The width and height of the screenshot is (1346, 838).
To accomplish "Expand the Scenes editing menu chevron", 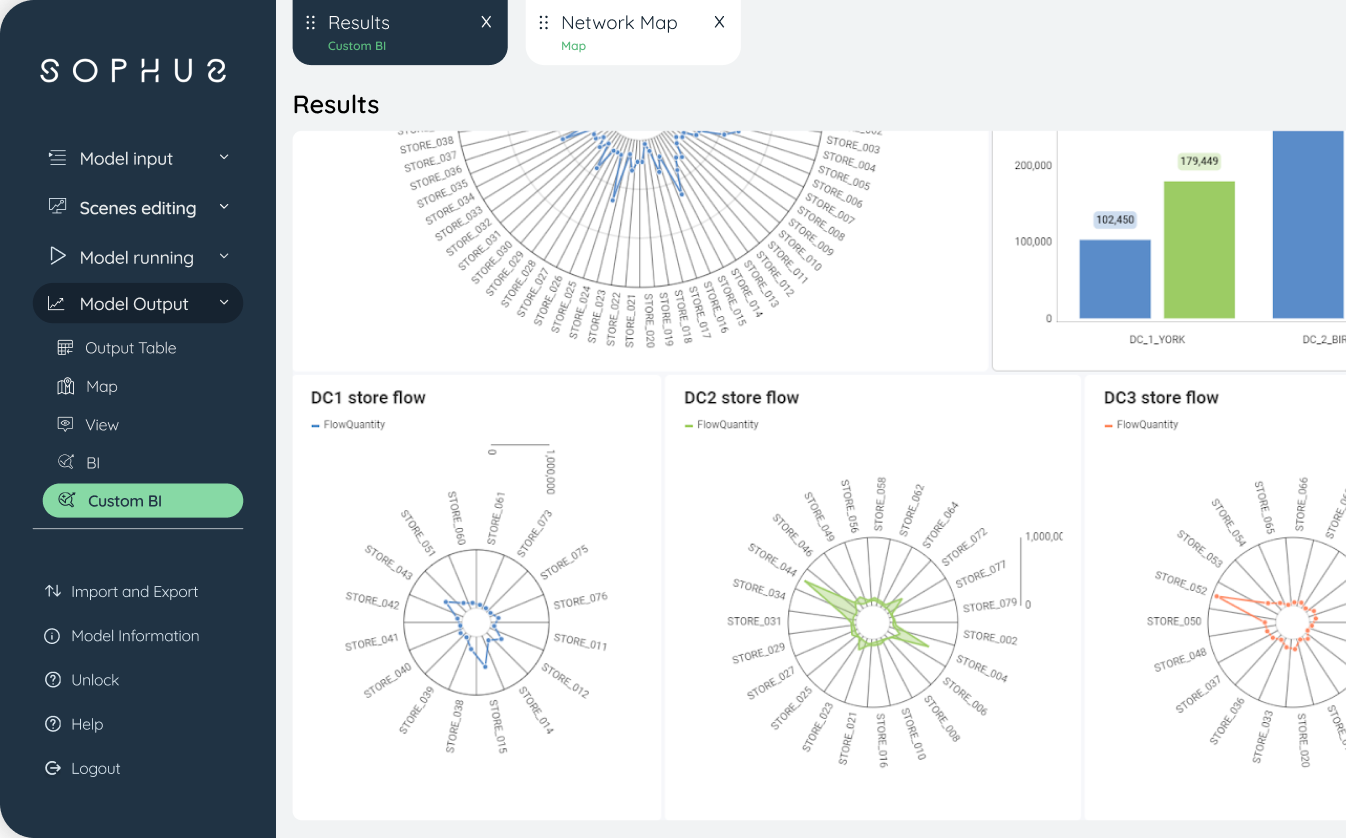I will click(x=224, y=207).
